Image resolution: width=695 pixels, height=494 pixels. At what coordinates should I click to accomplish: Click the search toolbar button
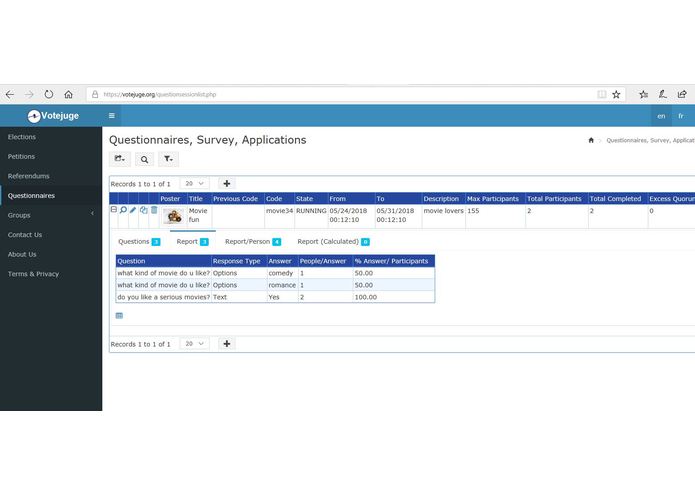[144, 159]
